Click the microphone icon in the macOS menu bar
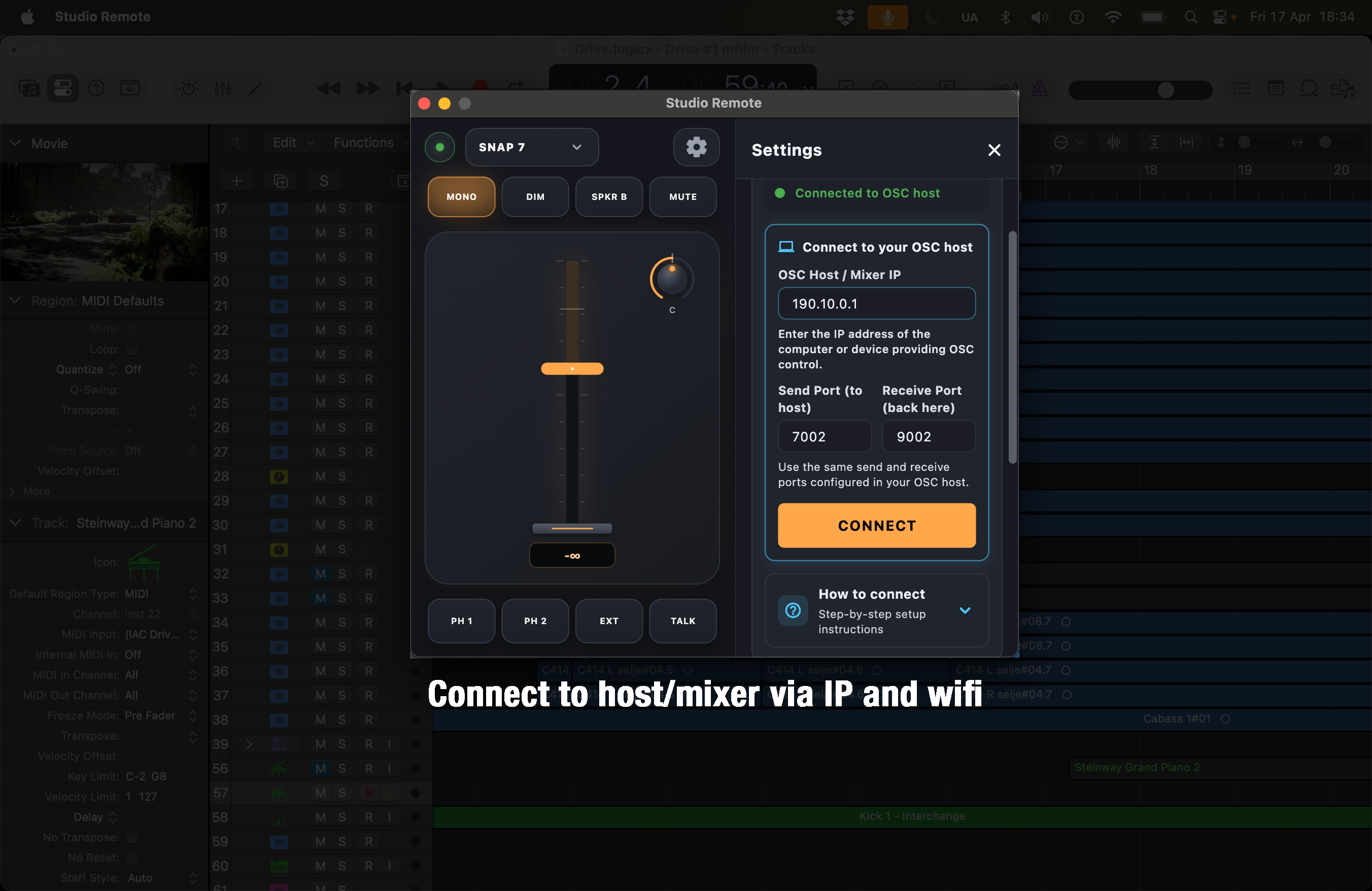The height and width of the screenshot is (891, 1372). (x=887, y=17)
